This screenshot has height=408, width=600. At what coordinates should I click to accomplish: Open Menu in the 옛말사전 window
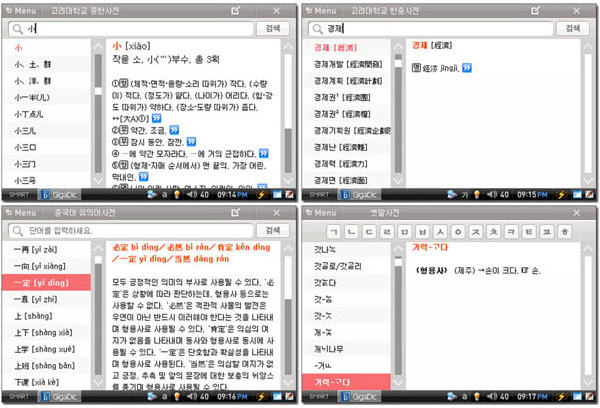click(321, 213)
